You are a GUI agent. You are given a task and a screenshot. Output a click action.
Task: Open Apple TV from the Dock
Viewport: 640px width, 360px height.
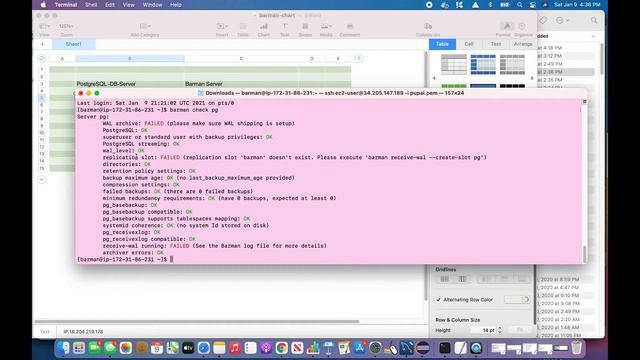pyautogui.click(x=188, y=348)
